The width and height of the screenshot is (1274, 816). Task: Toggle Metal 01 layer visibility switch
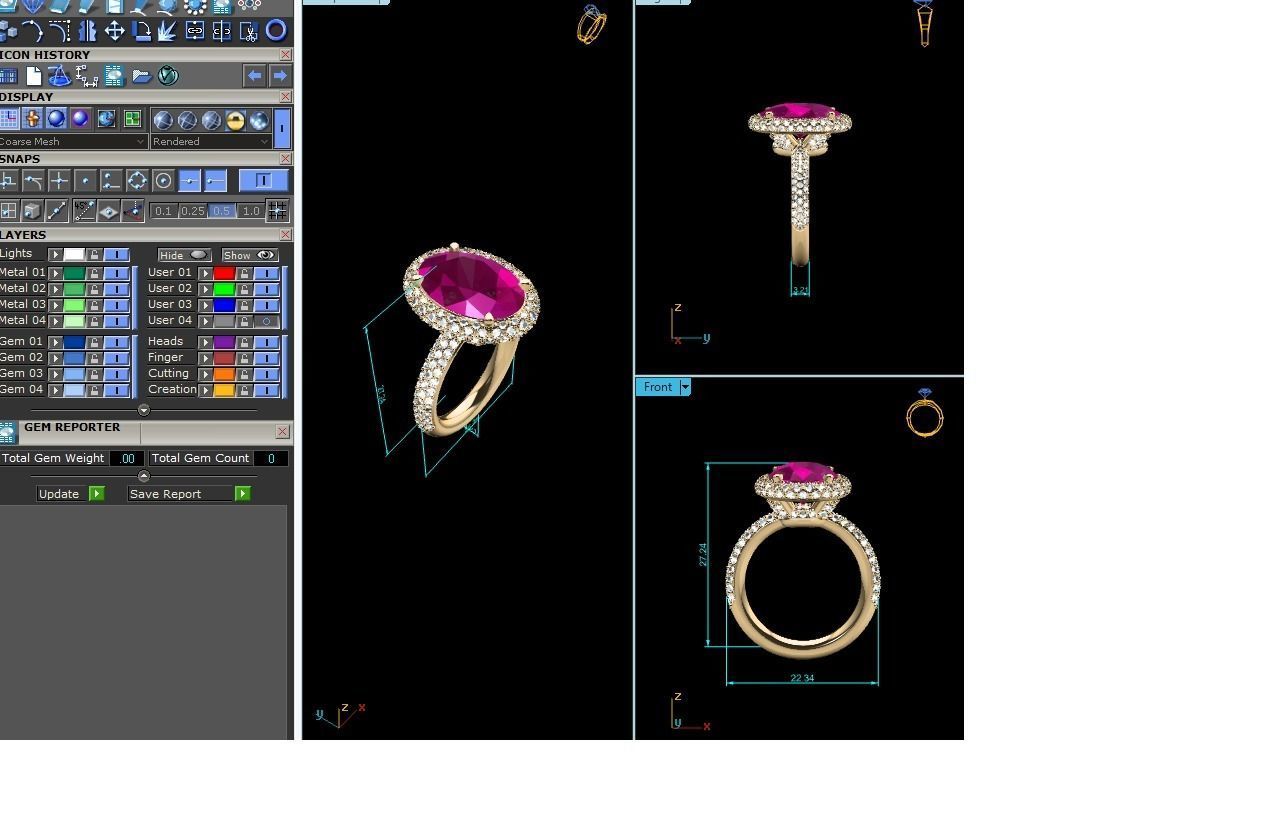pyautogui.click(x=117, y=273)
